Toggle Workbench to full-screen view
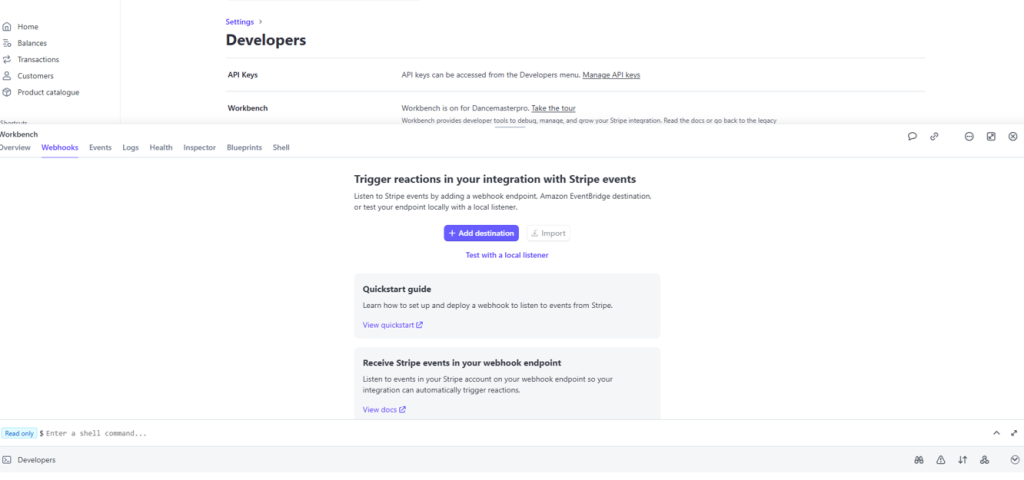 [991, 136]
